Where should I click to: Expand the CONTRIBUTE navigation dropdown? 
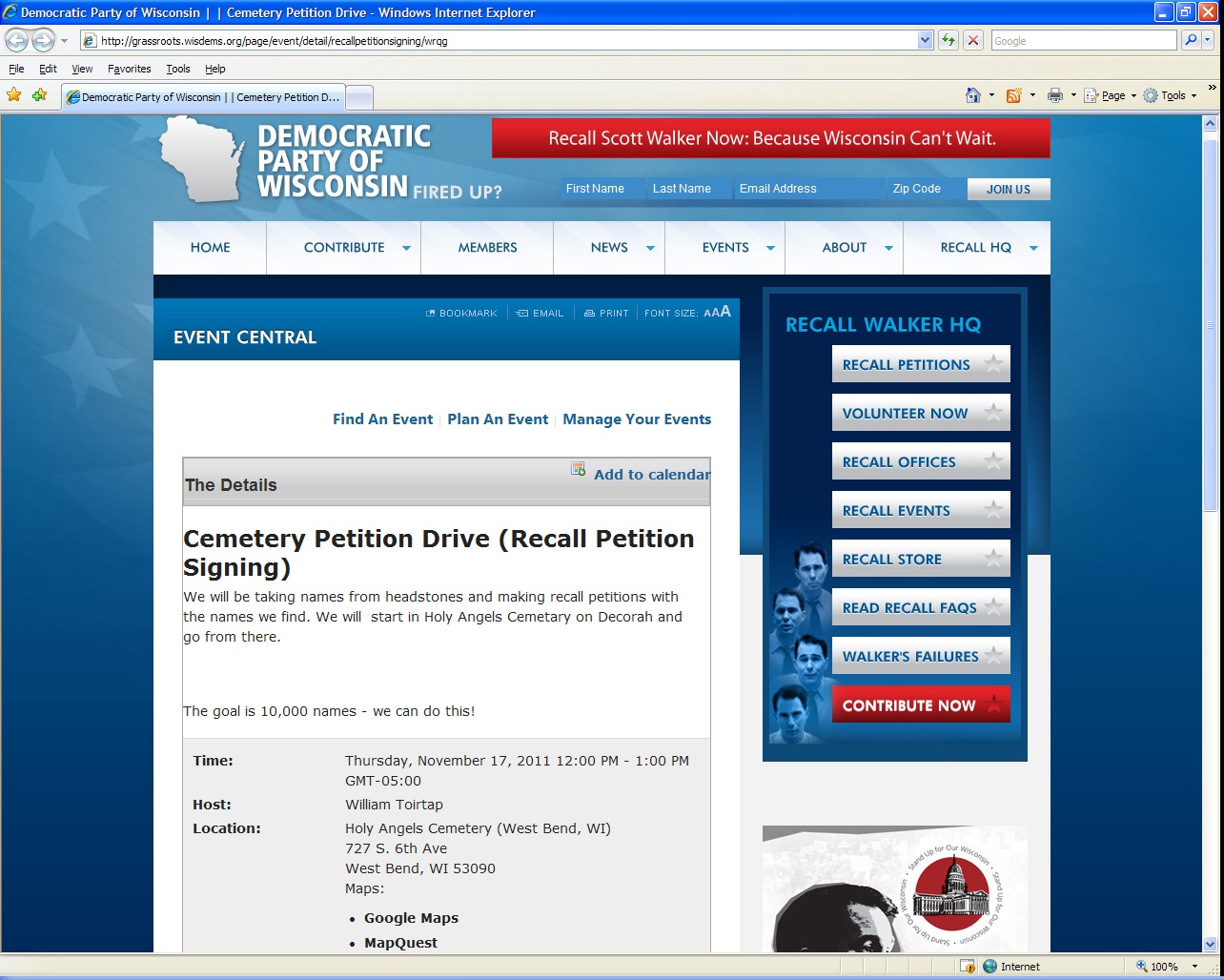pyautogui.click(x=406, y=248)
